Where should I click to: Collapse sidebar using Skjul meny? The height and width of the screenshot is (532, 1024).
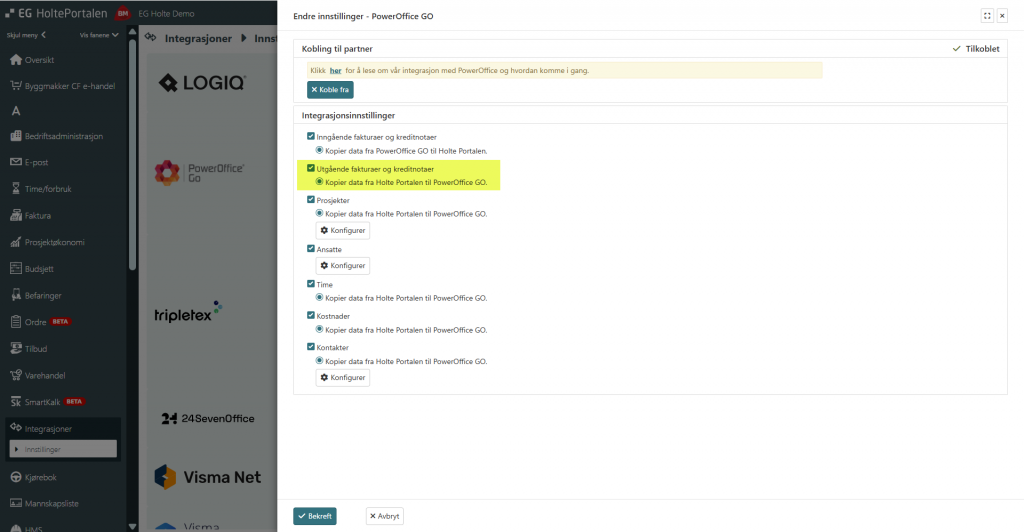[x=26, y=35]
